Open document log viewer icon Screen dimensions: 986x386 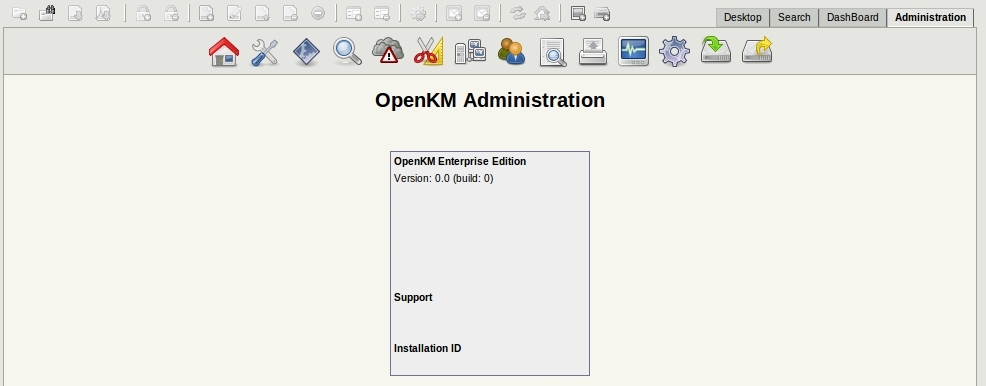click(x=553, y=52)
